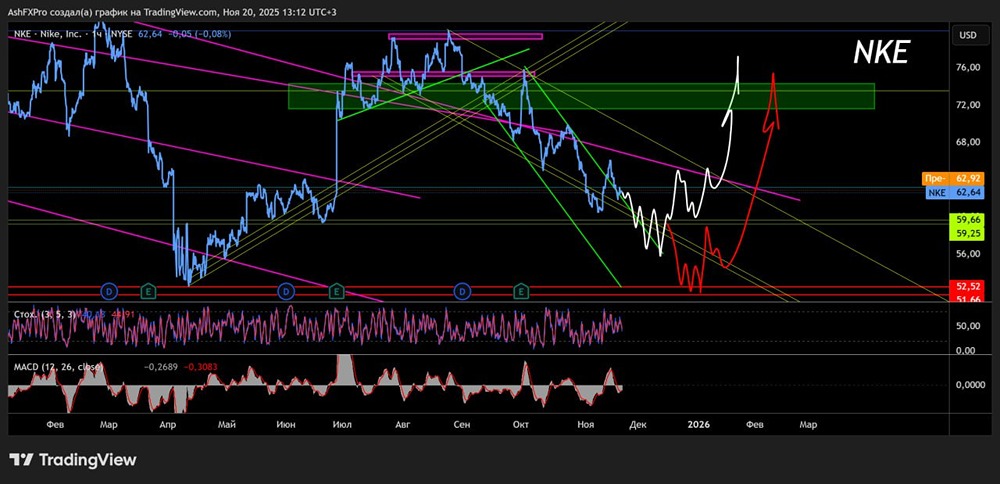The width and height of the screenshot is (1000, 484).
Task: Click the 68,00 price axis value
Action: click(x=967, y=142)
